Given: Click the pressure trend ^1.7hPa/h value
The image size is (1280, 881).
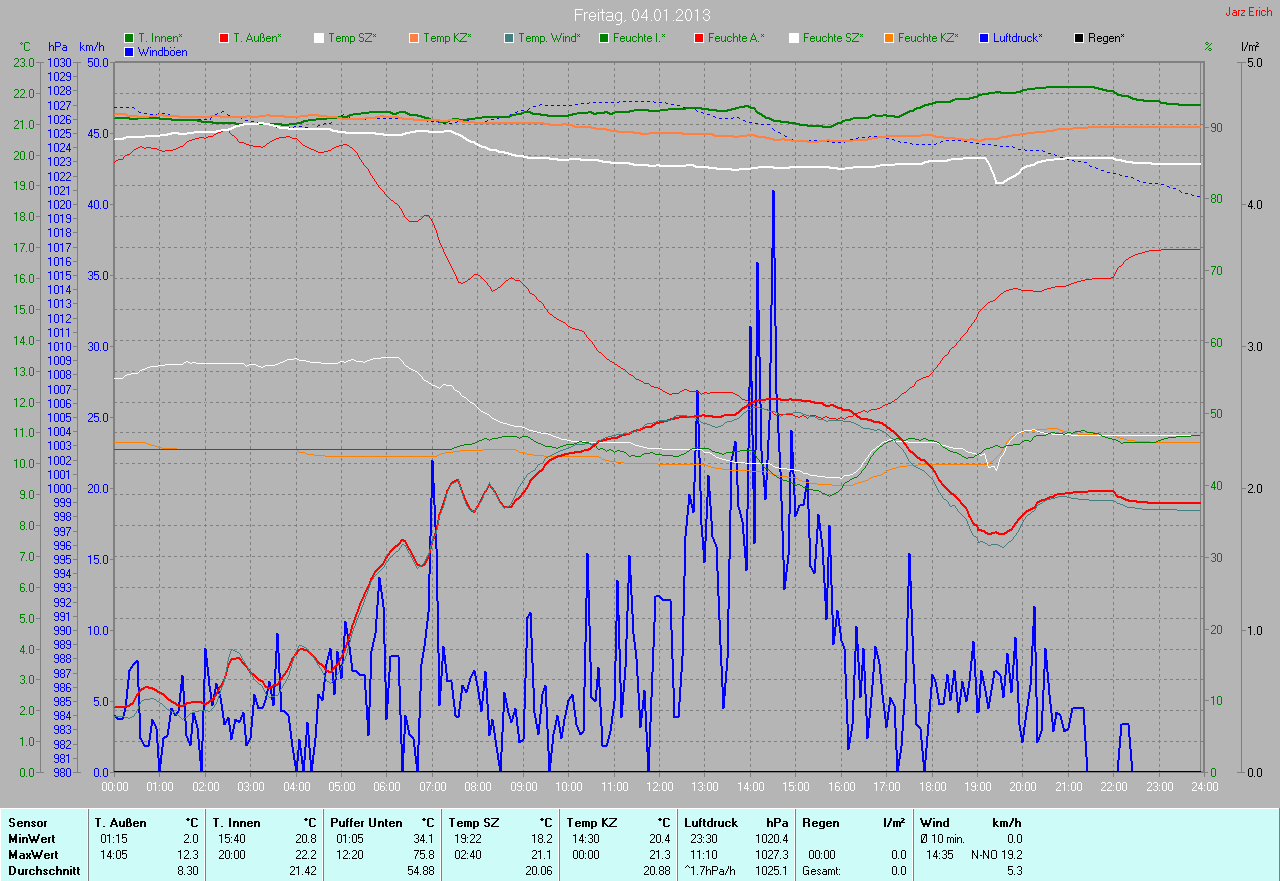Looking at the screenshot, I should click(x=710, y=871).
